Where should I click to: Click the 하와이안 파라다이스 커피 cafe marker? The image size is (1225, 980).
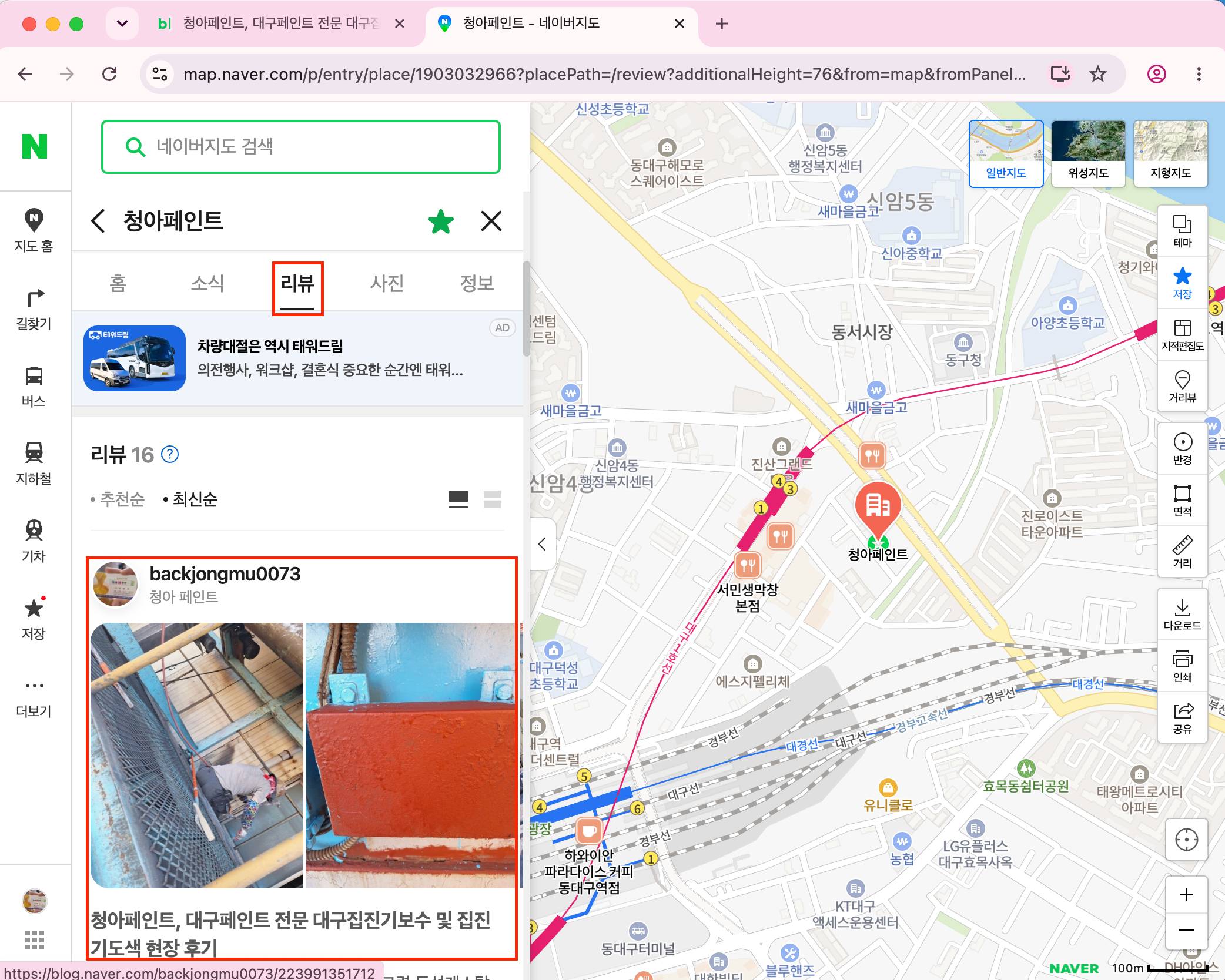pos(588,831)
